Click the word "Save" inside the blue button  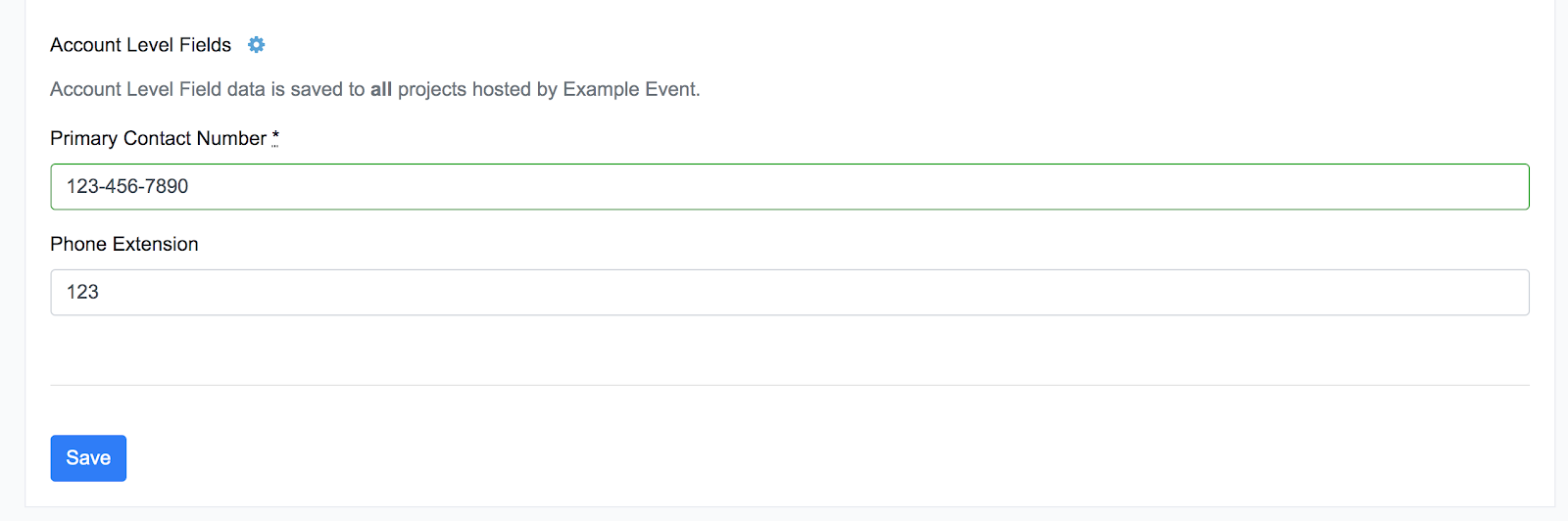(88, 458)
